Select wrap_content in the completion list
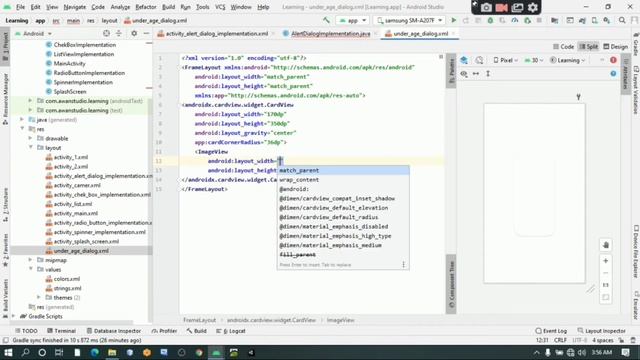Screen dimensions: 640x360 [x=343, y=180]
